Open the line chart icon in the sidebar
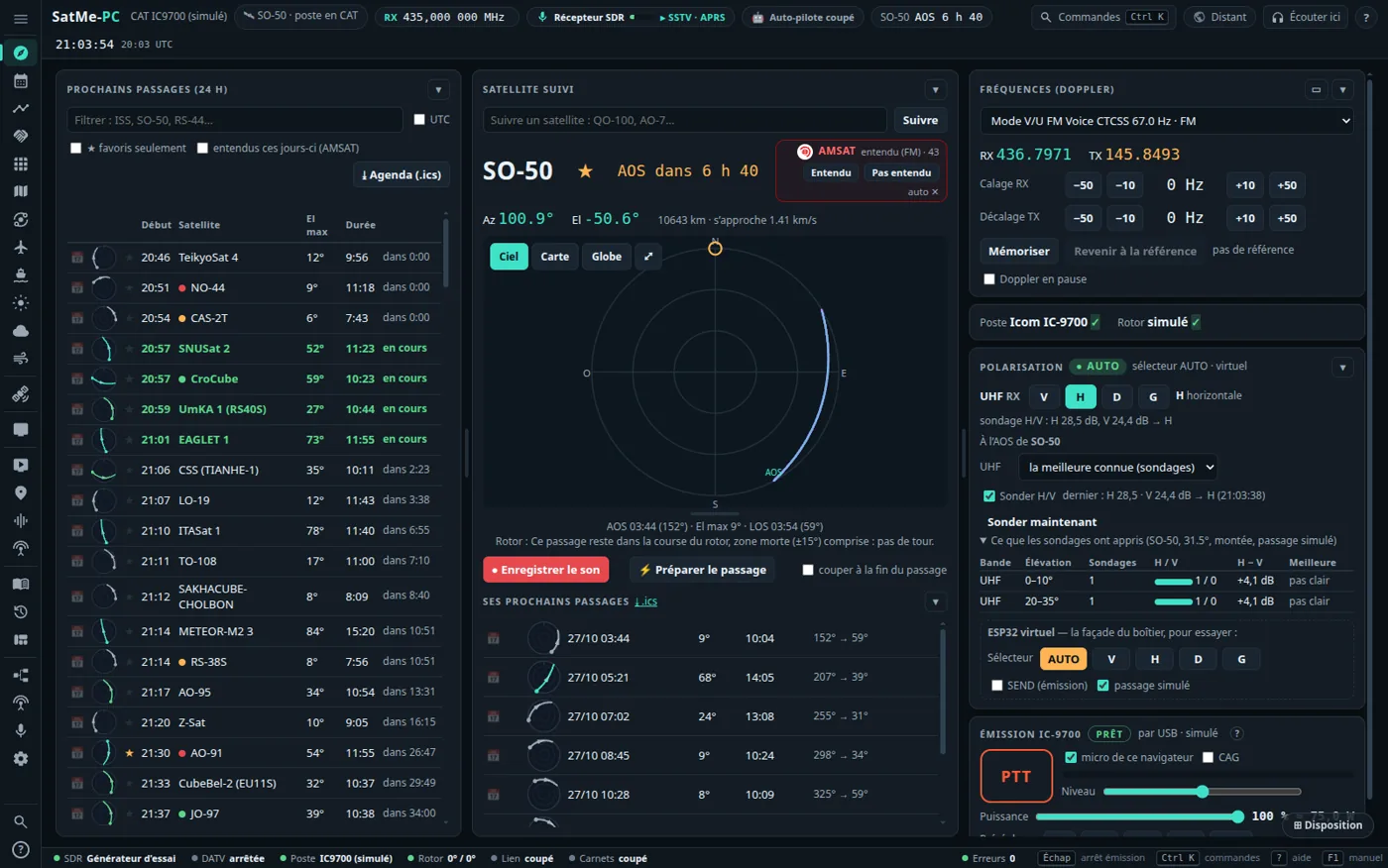Viewport: 1388px width, 868px height. tap(20, 109)
